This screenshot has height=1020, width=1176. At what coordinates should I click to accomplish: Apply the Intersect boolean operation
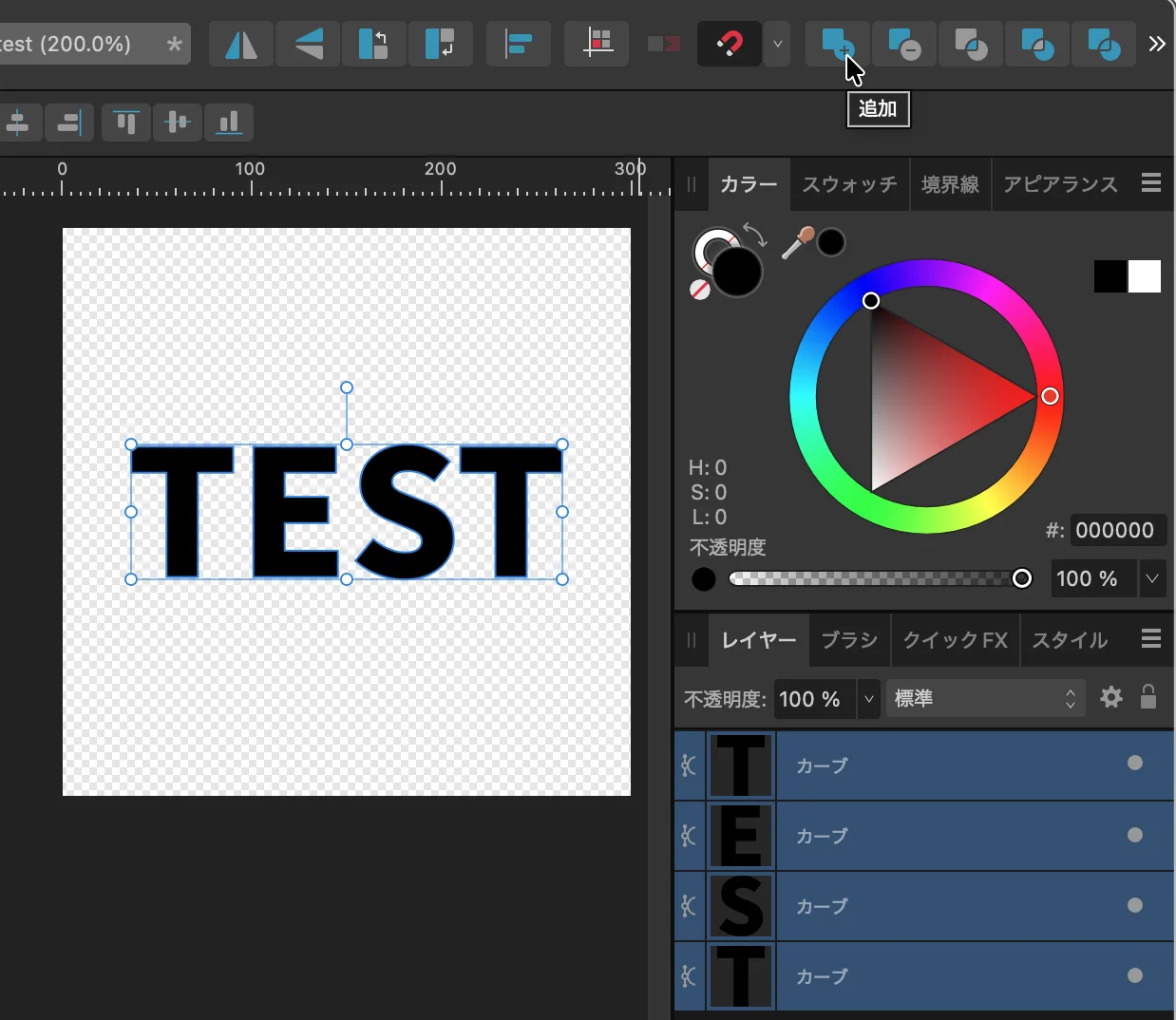coord(971,45)
